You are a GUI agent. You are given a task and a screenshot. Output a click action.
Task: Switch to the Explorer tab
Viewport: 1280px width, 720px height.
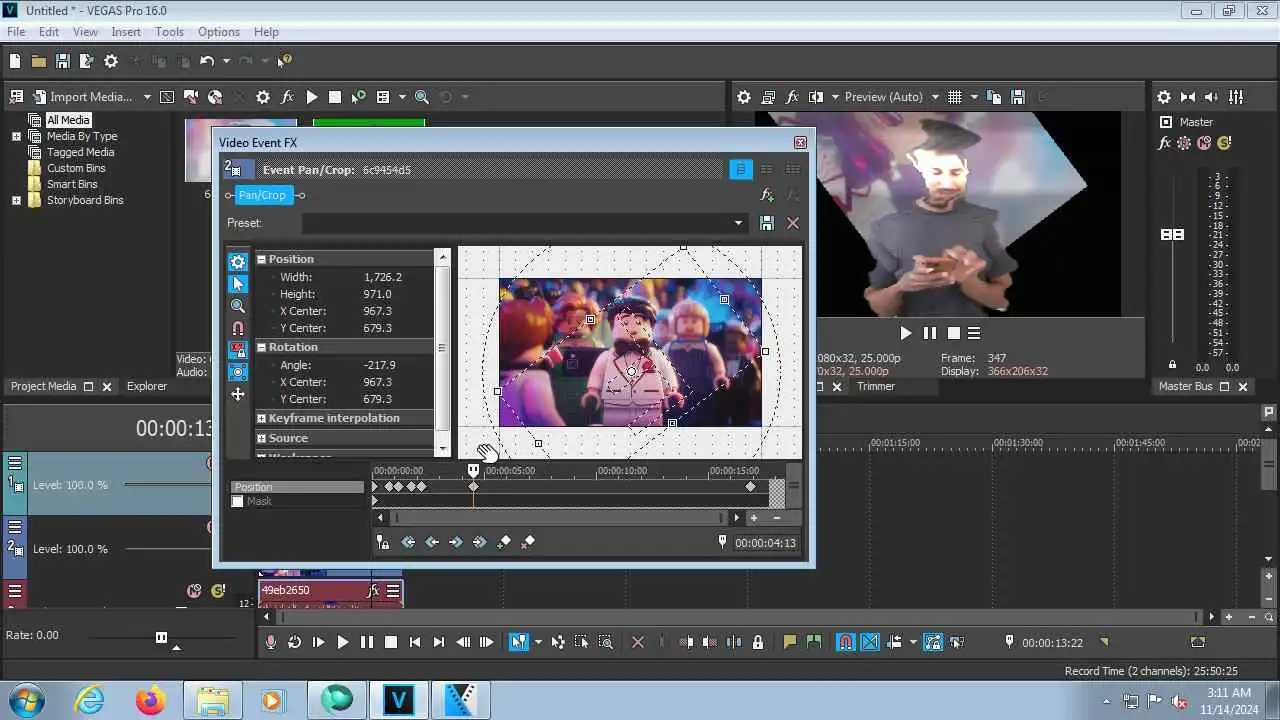tap(147, 386)
